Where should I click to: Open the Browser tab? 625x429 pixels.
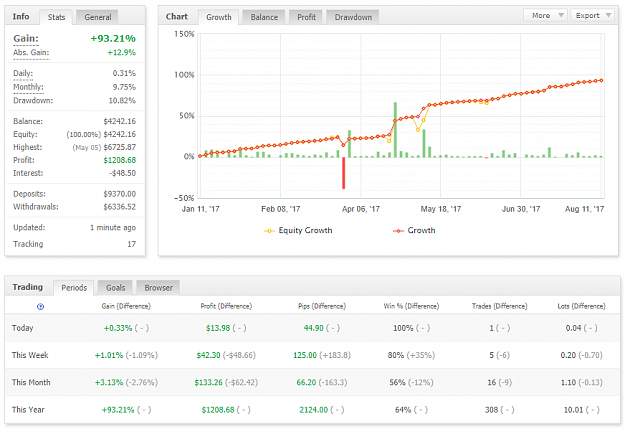(x=158, y=288)
